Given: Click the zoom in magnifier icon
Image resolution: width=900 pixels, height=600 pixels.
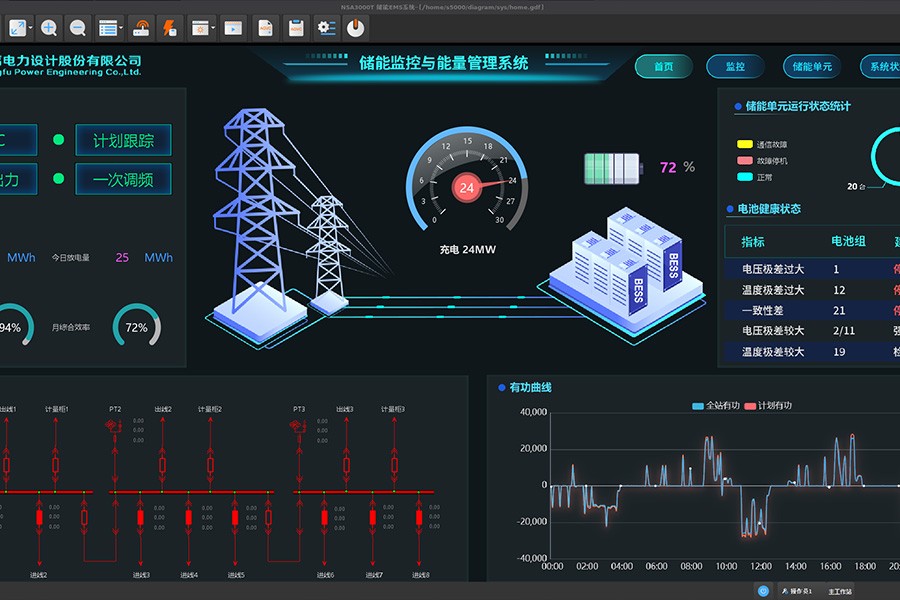Looking at the screenshot, I should point(49,27).
